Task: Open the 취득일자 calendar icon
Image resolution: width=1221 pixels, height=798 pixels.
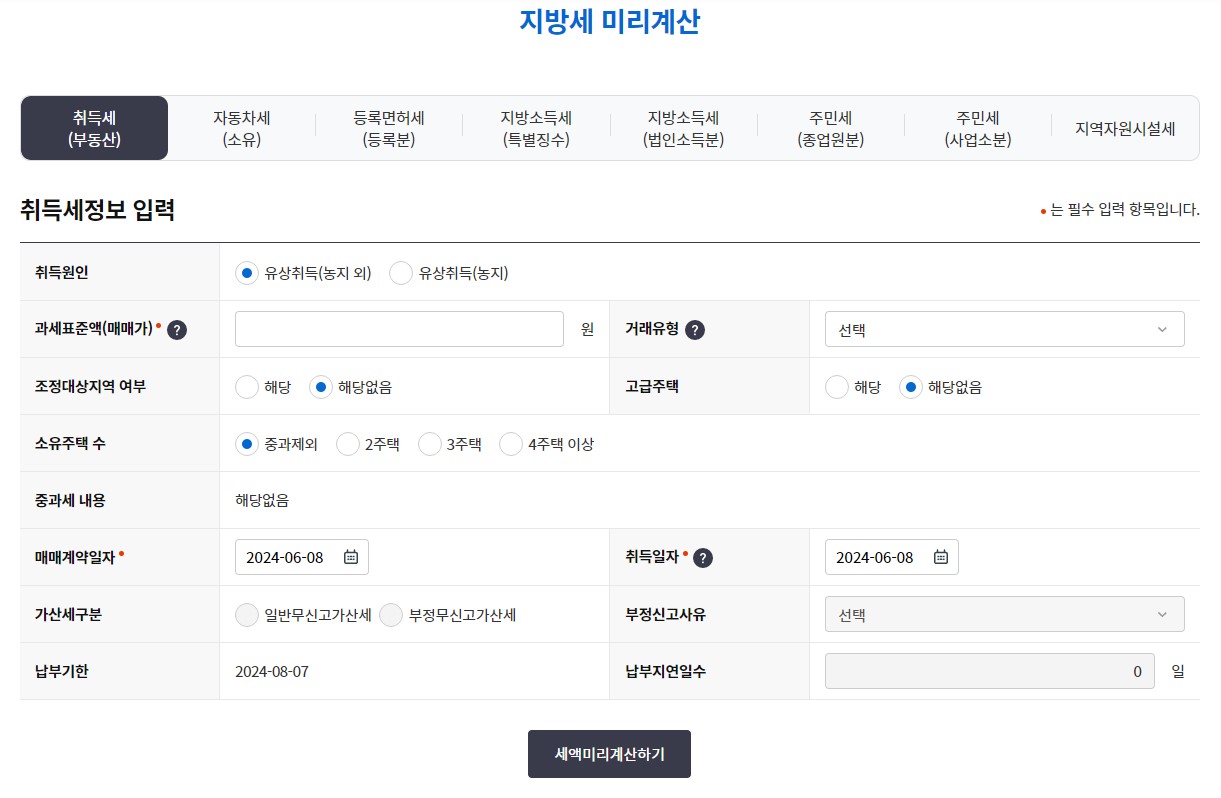Action: (x=938, y=557)
